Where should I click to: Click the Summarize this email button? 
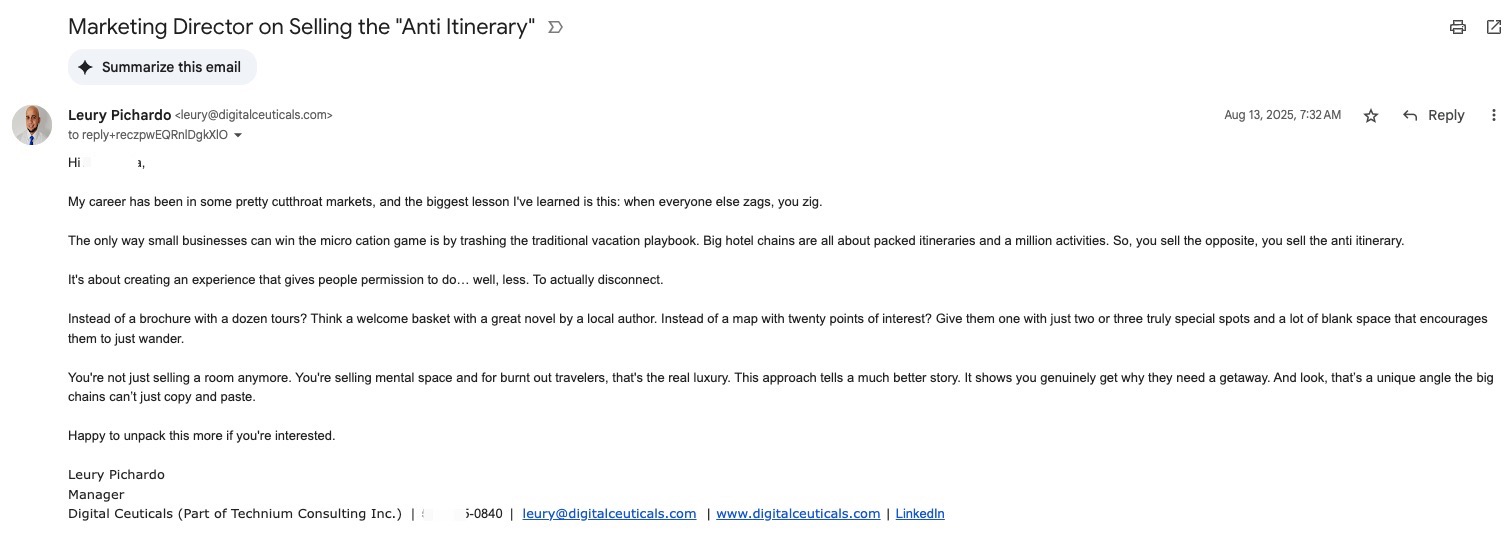(x=162, y=67)
